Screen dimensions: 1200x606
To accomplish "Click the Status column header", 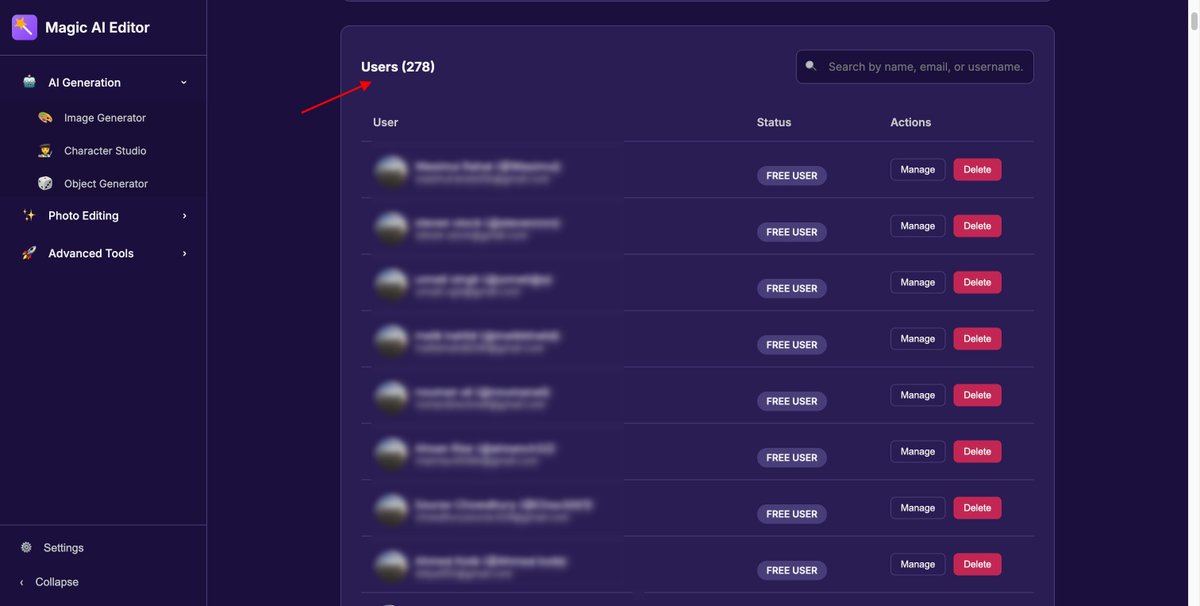I will 774,122.
